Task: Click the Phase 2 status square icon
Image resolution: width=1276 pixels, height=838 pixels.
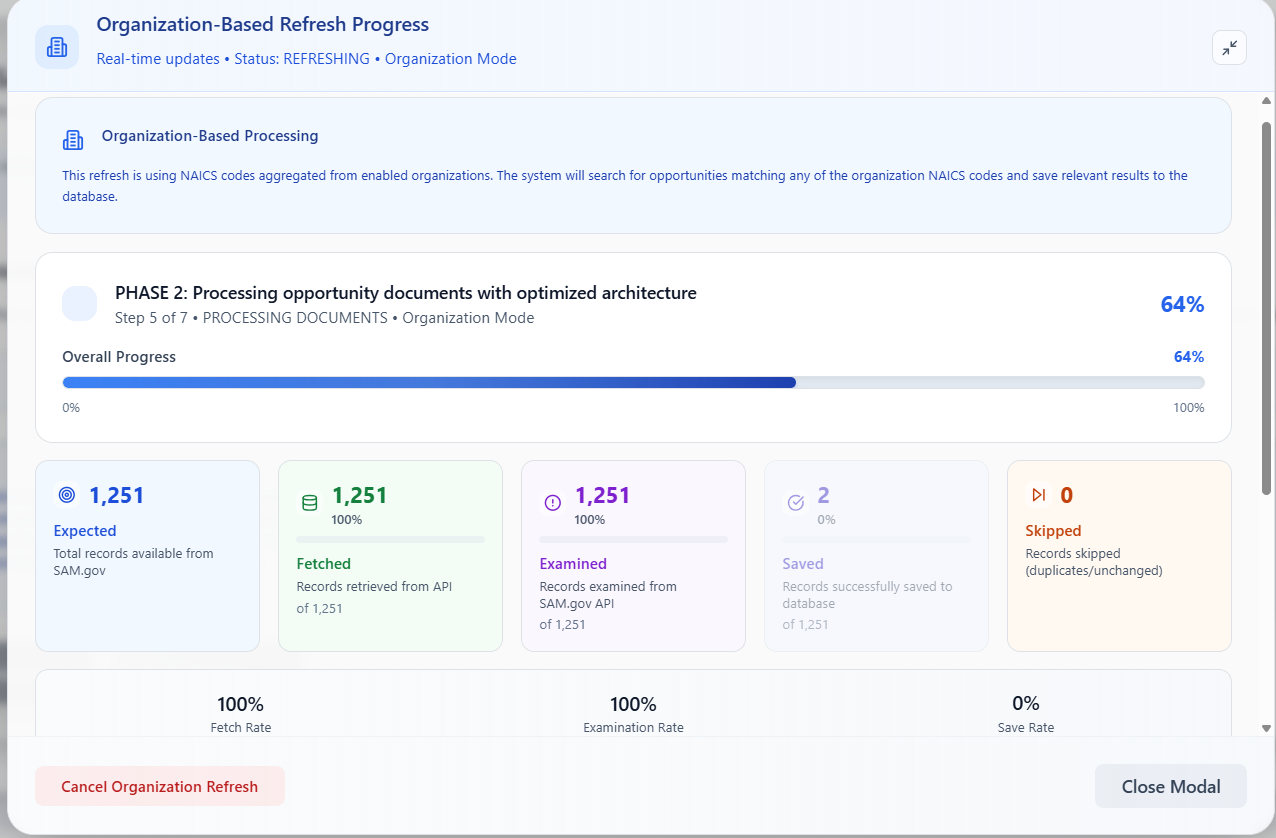Action: (x=80, y=304)
